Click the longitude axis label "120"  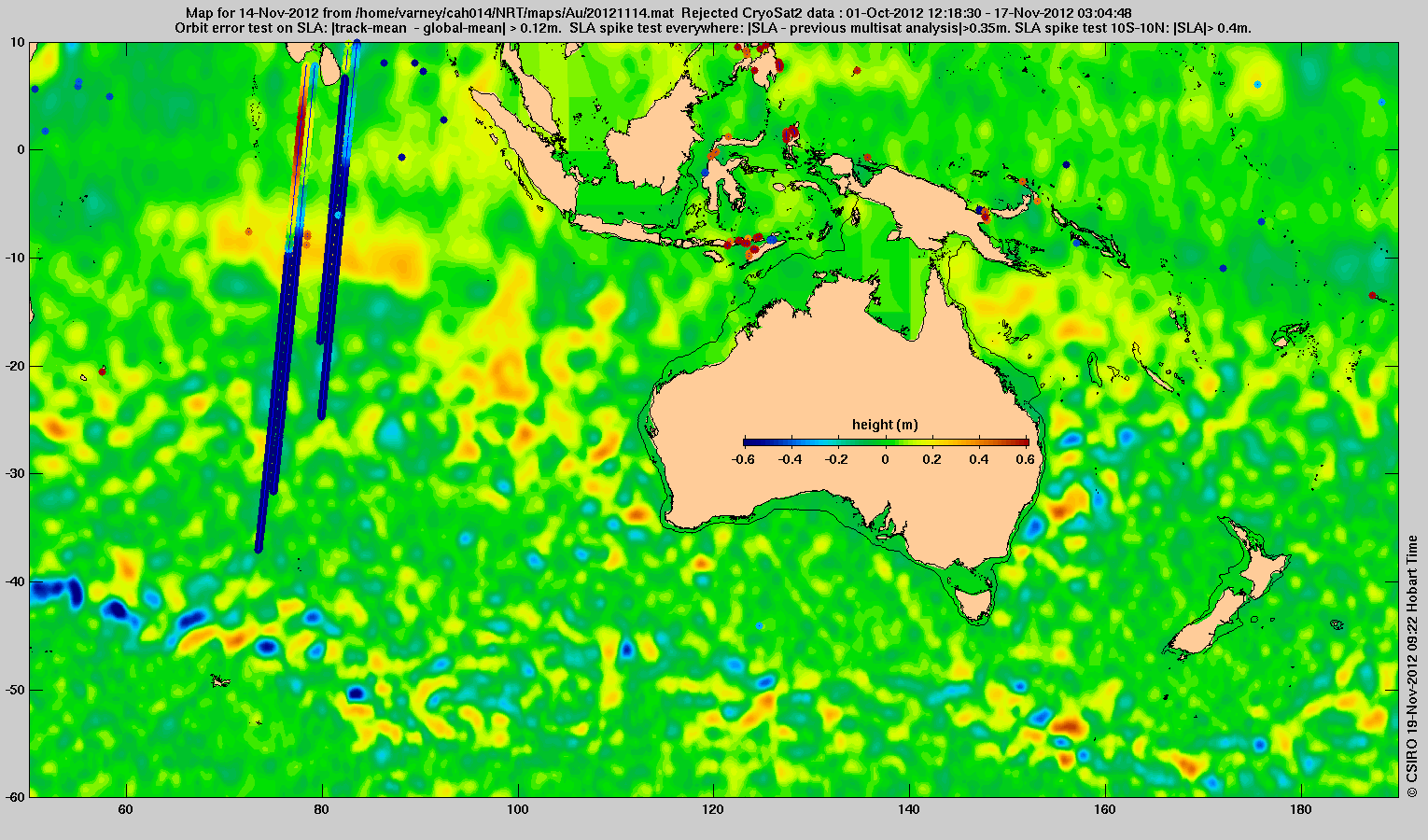713,809
